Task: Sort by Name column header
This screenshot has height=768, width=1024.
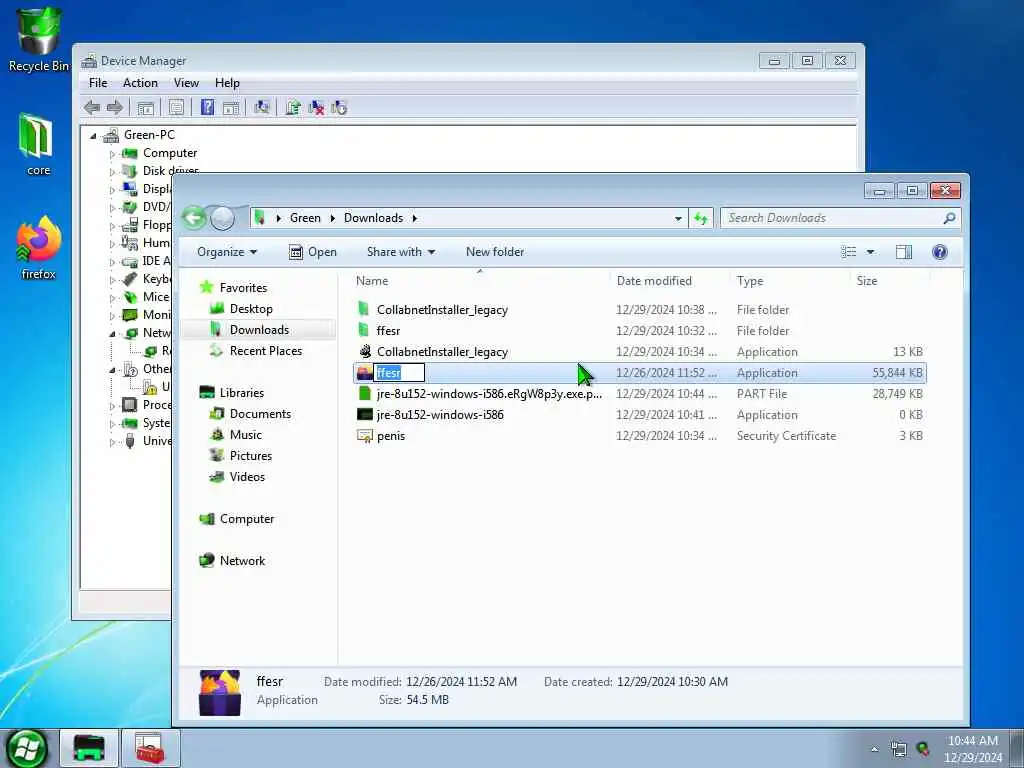Action: pos(481,281)
